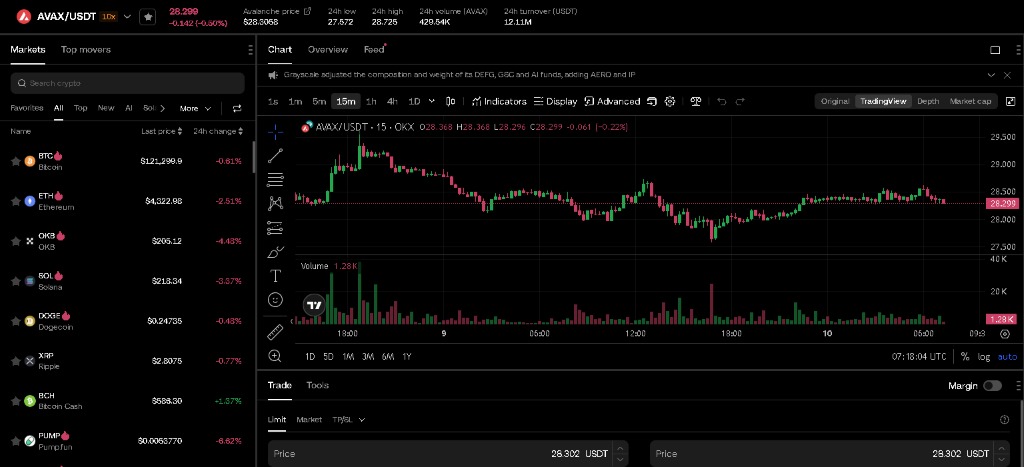
Task: Select the 1h timeframe button
Action: (371, 101)
